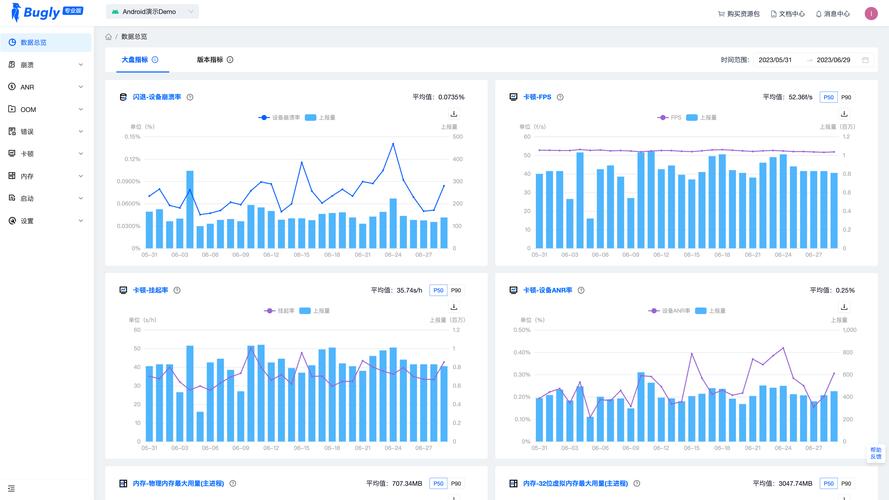Open 卡顿-挂起率 chart title link

(x=150, y=290)
